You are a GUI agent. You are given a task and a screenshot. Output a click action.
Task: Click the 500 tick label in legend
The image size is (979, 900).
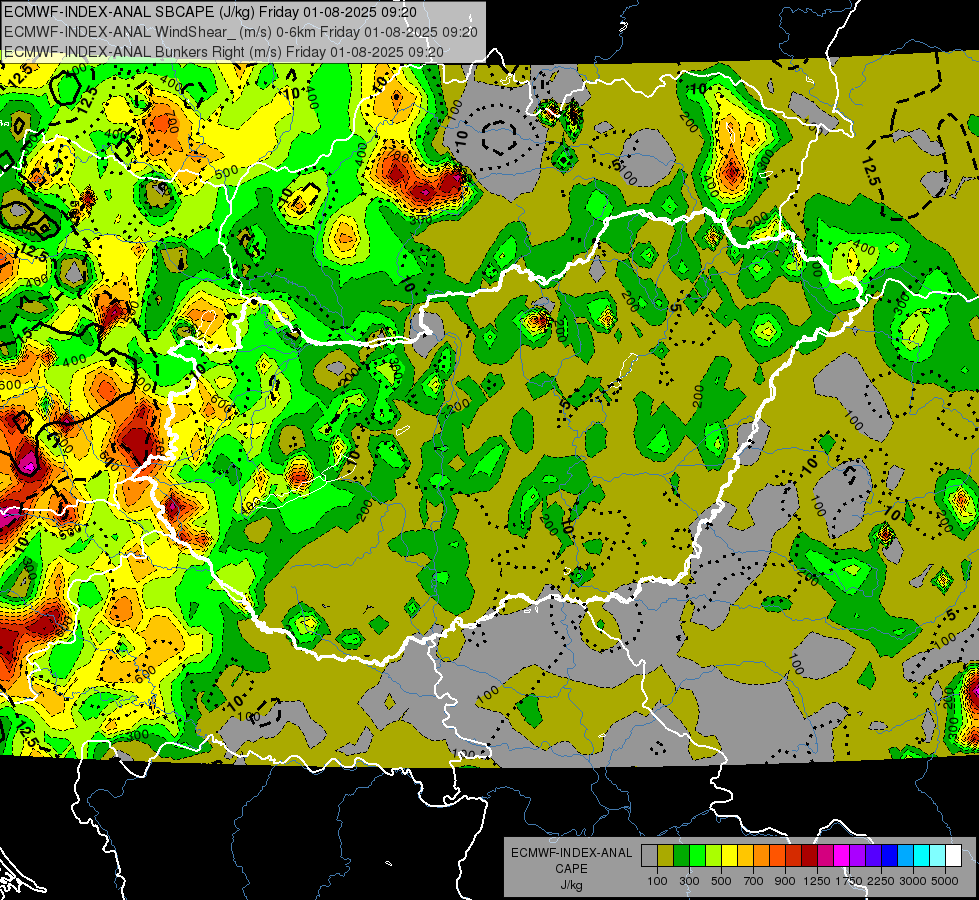point(721,881)
